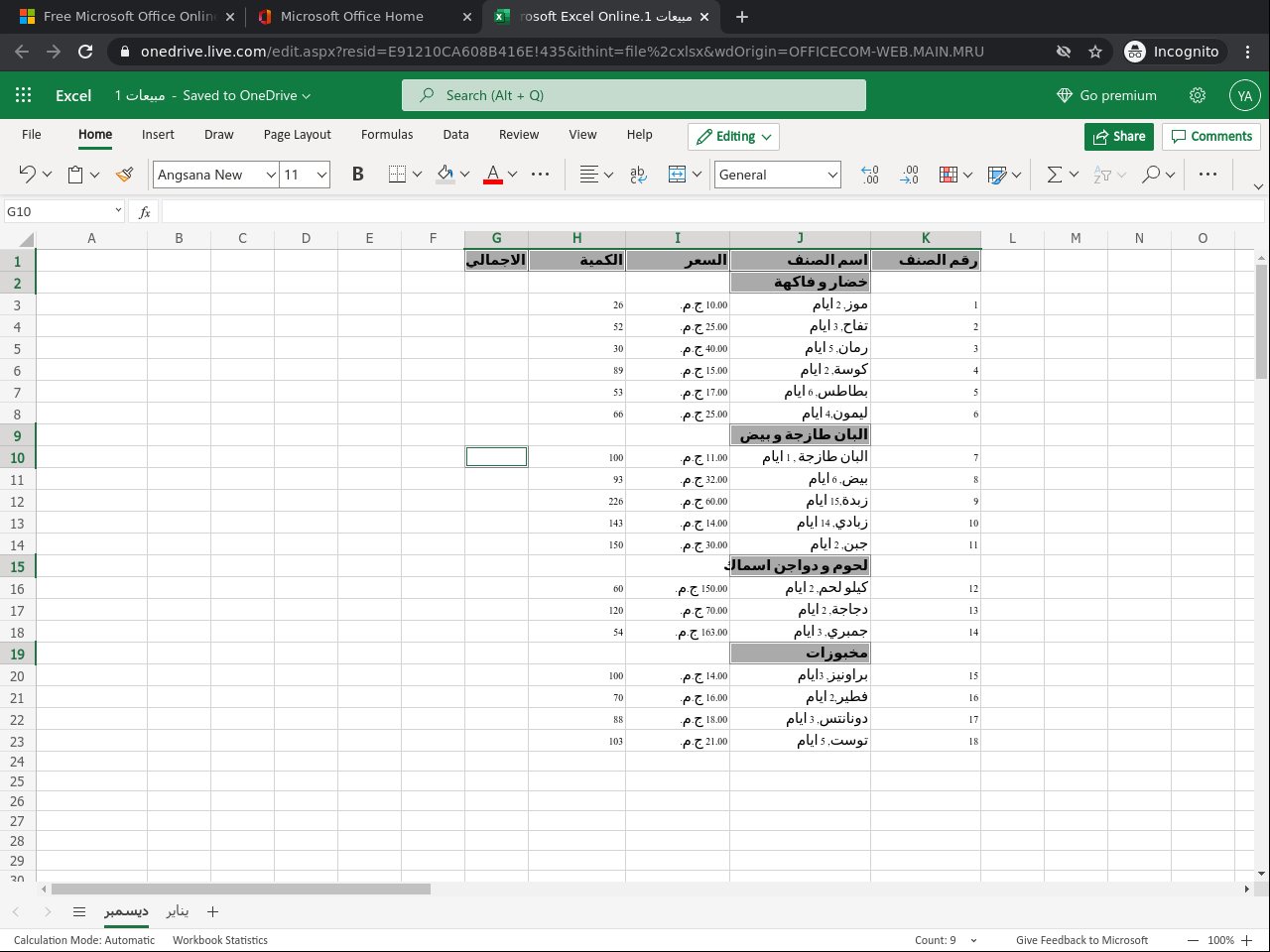Open Conditional Formatting icon

pos(949,175)
